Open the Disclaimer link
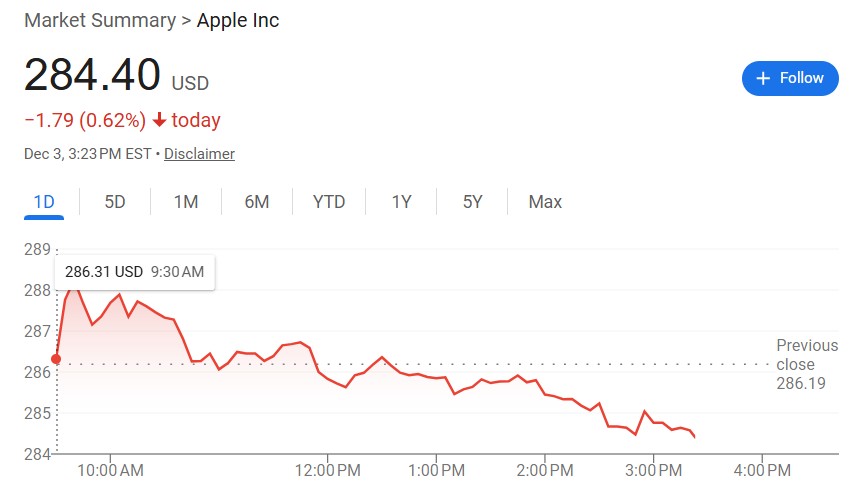 (199, 154)
